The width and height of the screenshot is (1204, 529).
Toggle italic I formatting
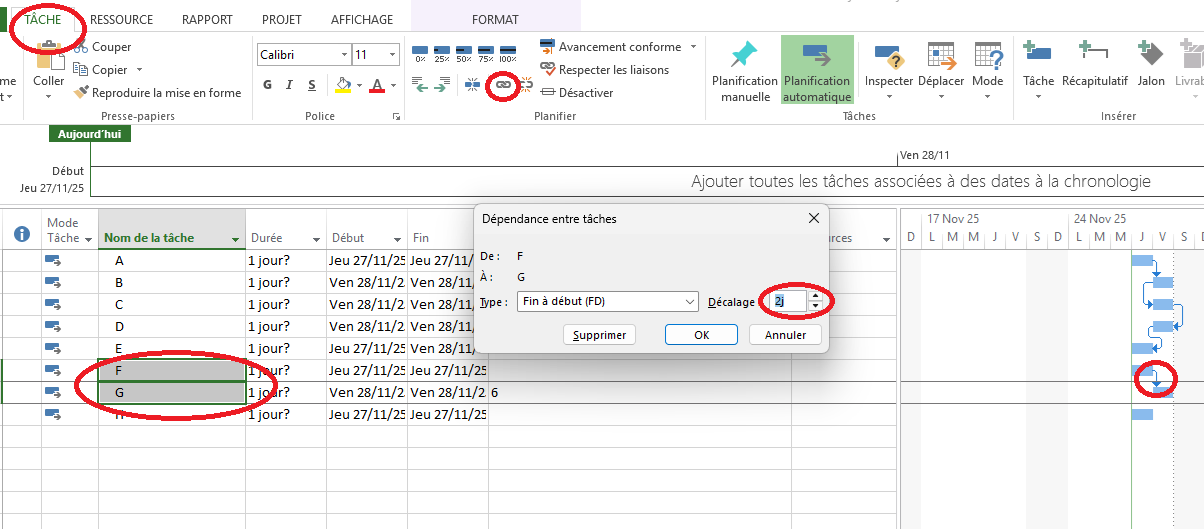(290, 85)
